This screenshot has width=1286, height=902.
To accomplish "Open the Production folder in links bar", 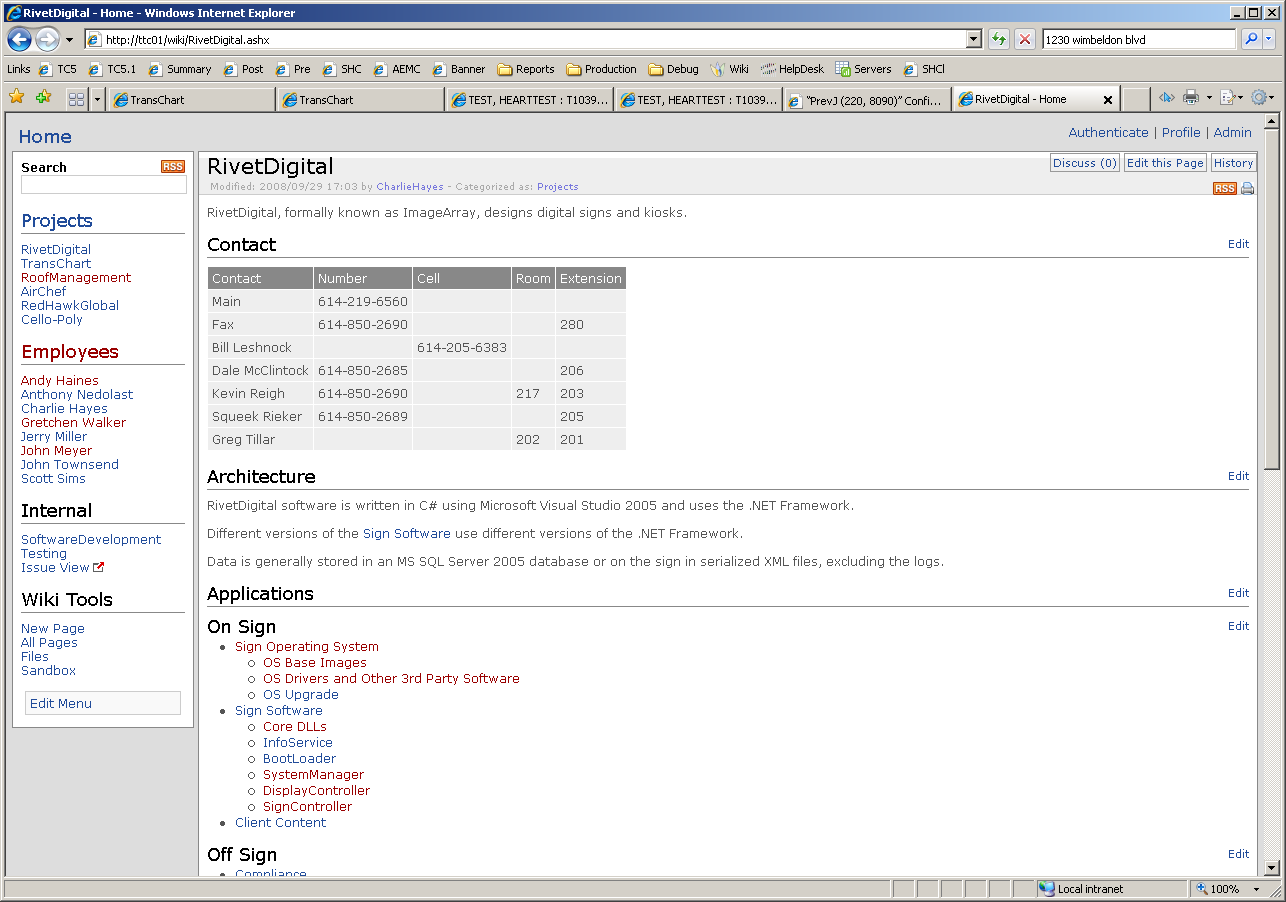I will click(x=601, y=69).
